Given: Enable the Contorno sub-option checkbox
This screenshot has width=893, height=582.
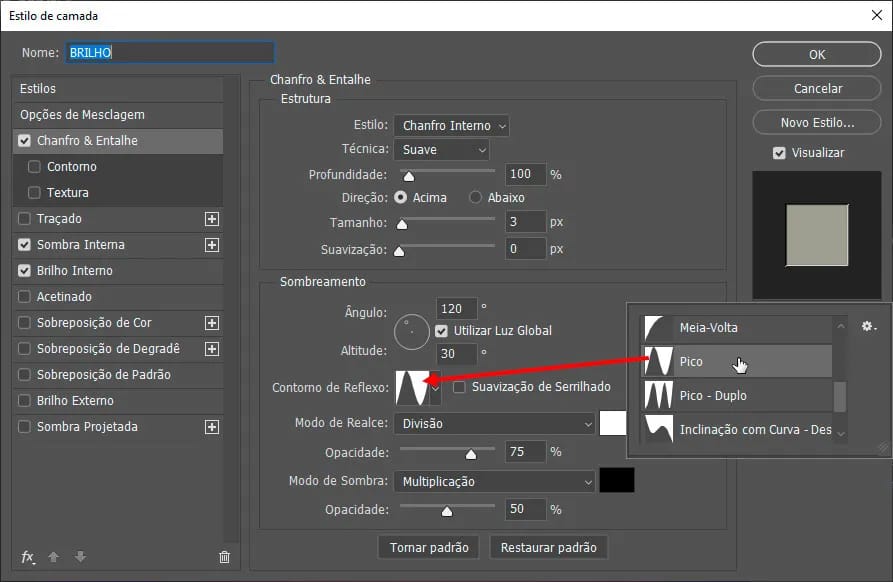Looking at the screenshot, I should (x=34, y=167).
